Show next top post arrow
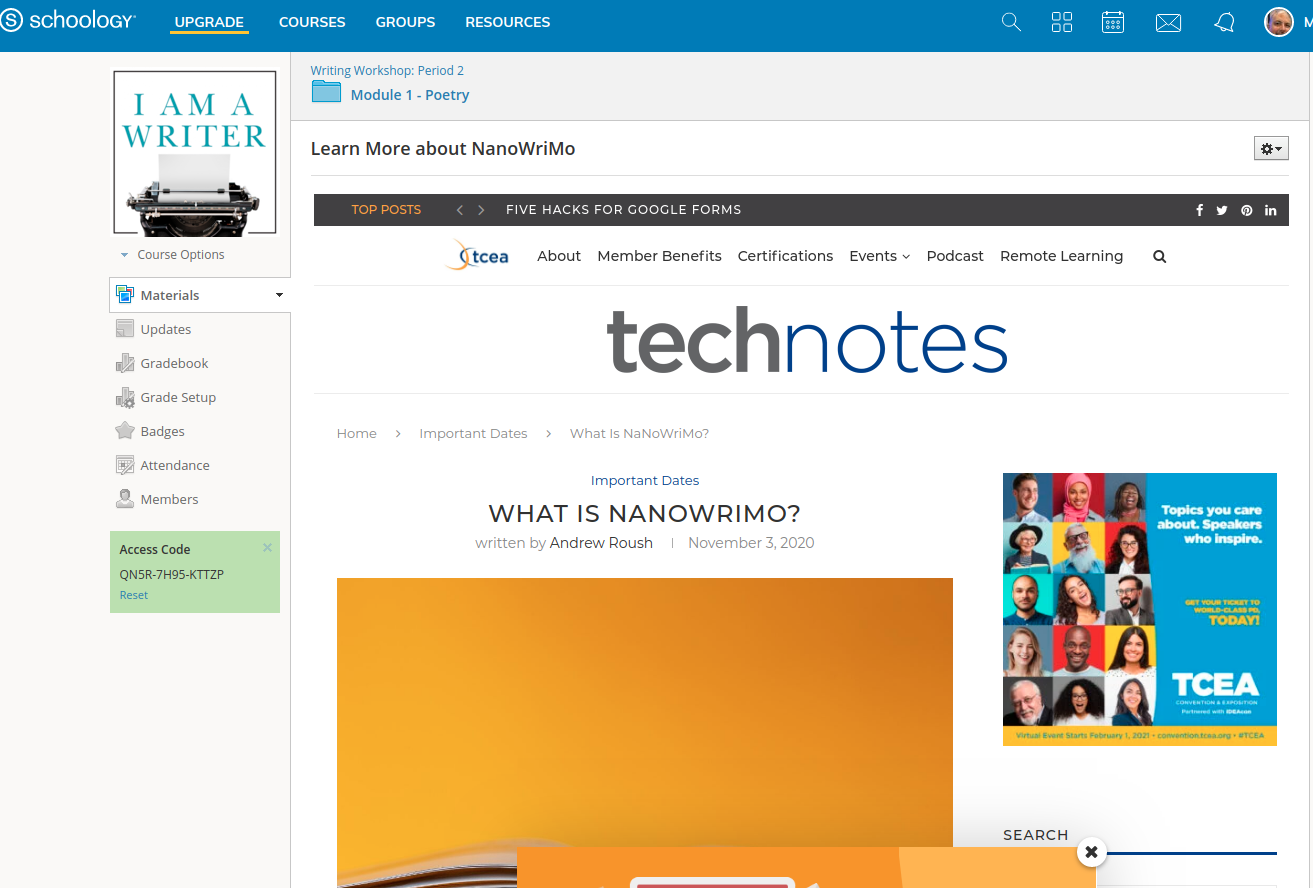 click(x=481, y=210)
